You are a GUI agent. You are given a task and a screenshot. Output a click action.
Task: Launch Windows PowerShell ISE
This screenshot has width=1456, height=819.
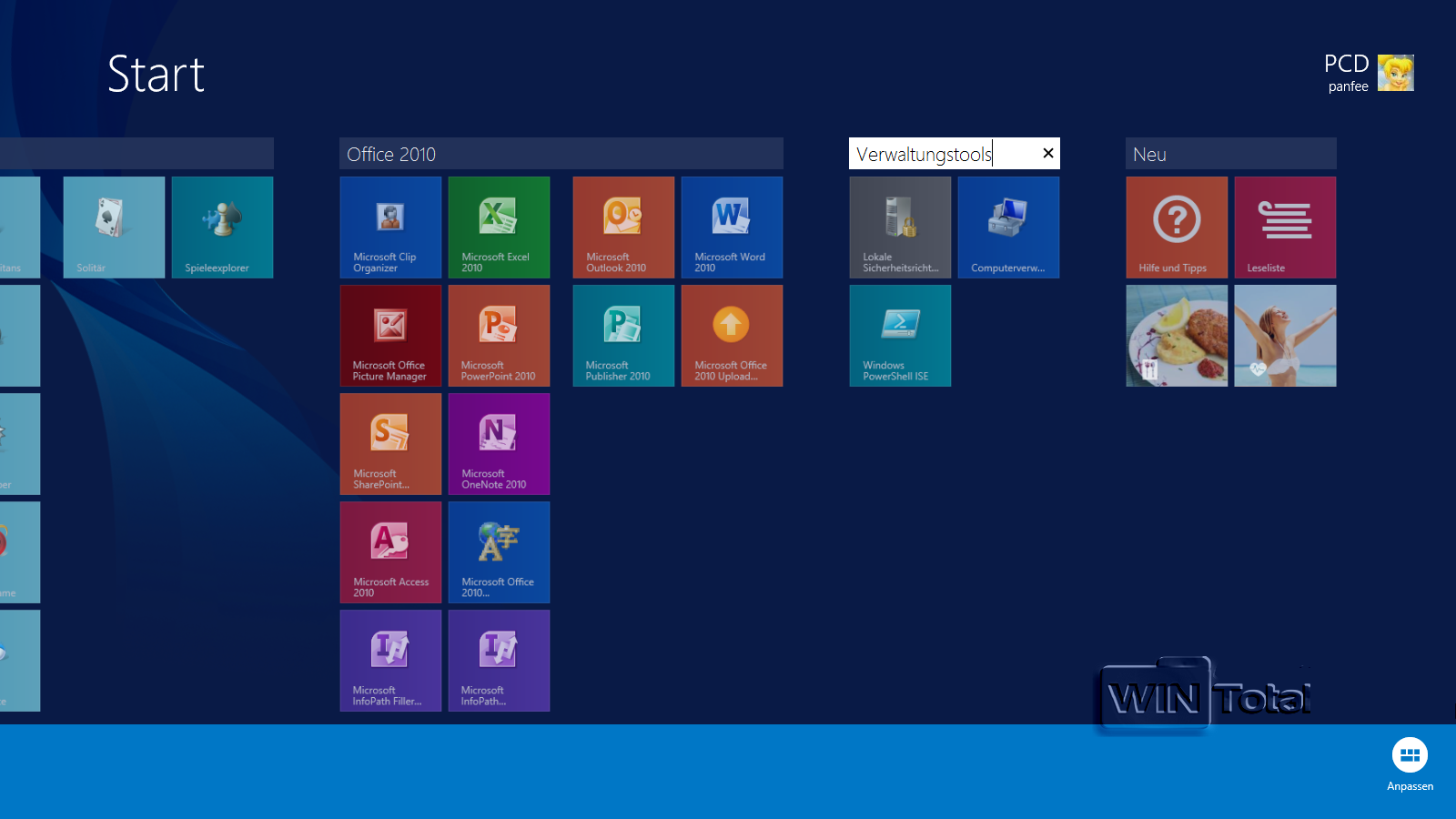pyautogui.click(x=900, y=336)
